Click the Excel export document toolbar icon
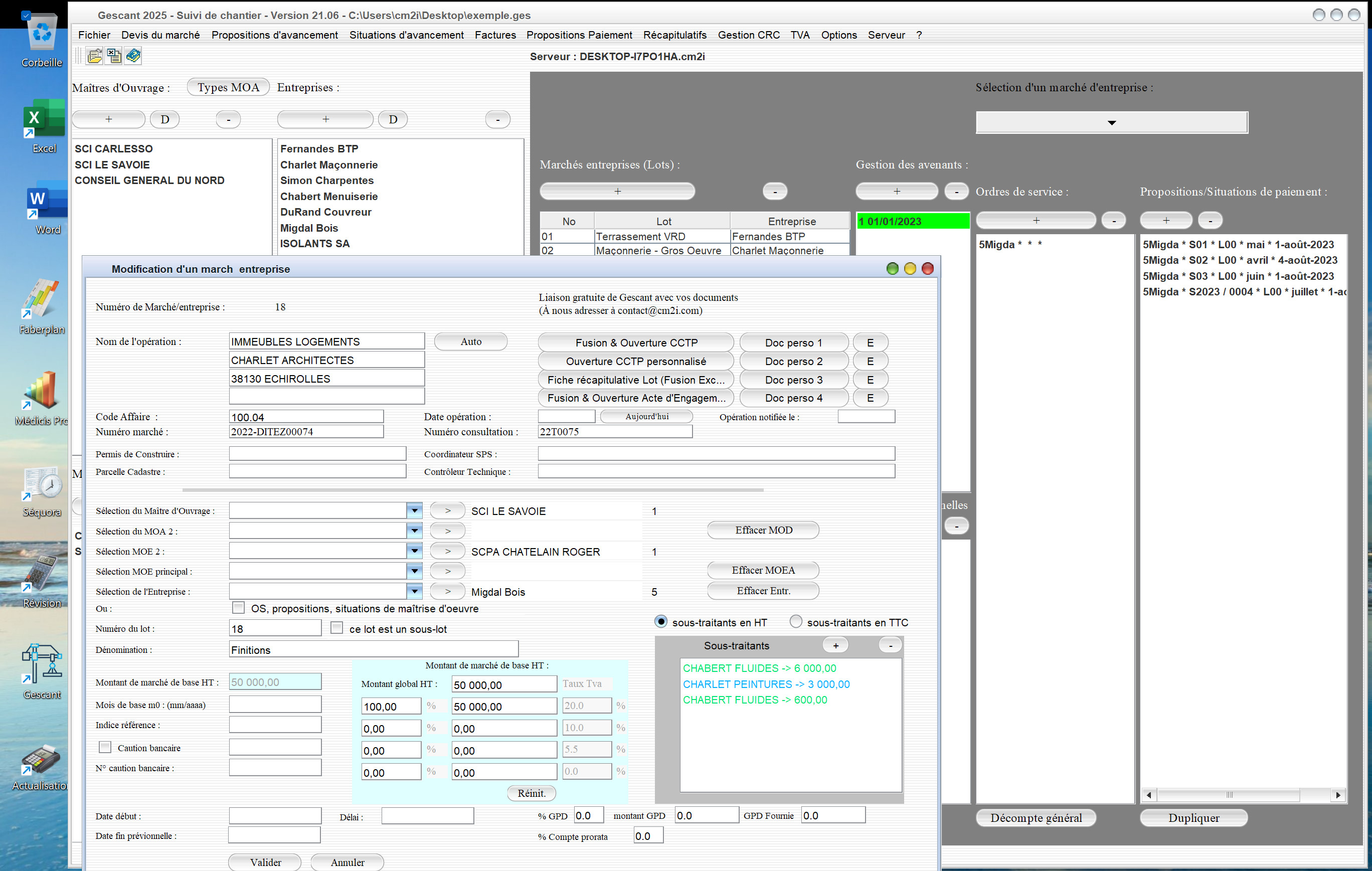 coord(114,56)
